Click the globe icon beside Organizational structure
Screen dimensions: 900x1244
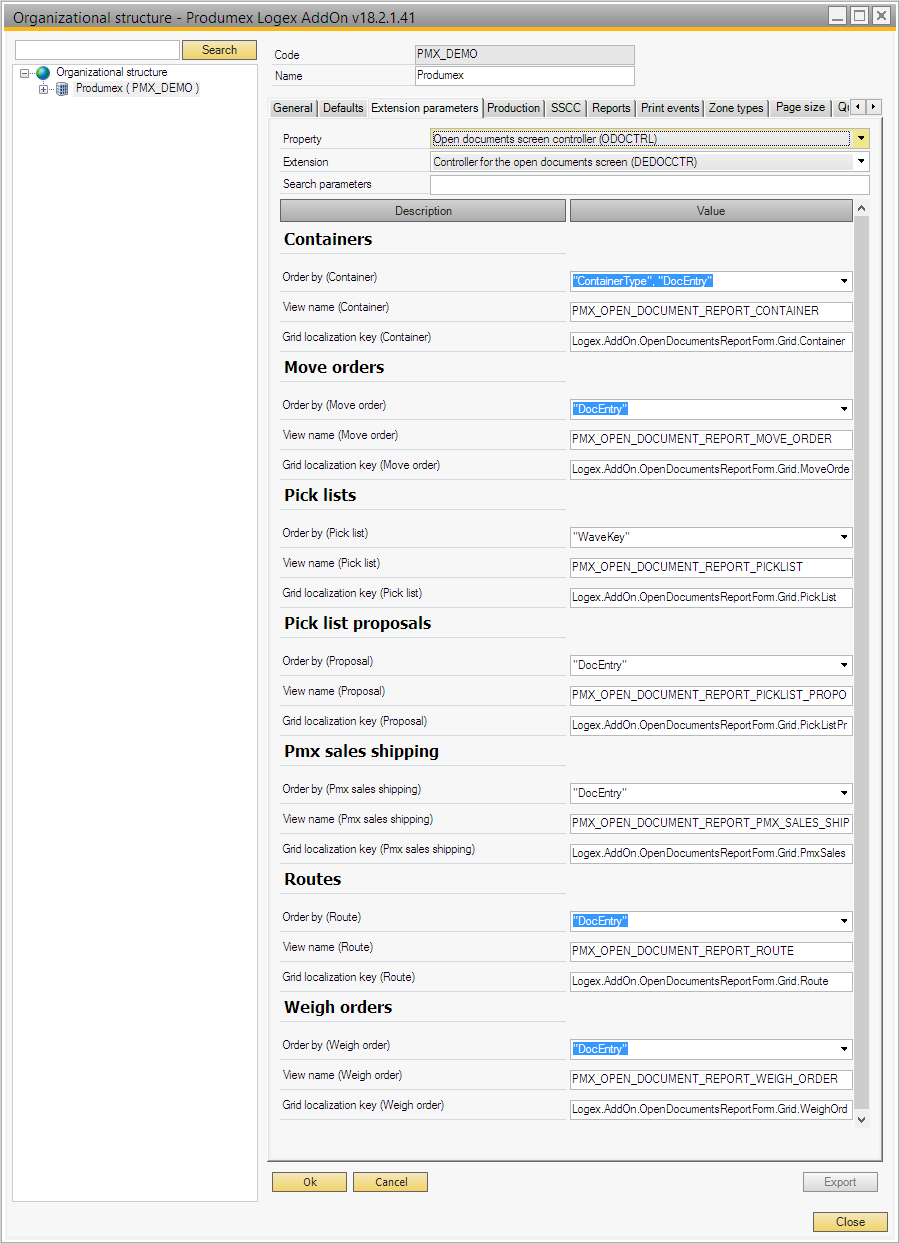click(x=42, y=71)
